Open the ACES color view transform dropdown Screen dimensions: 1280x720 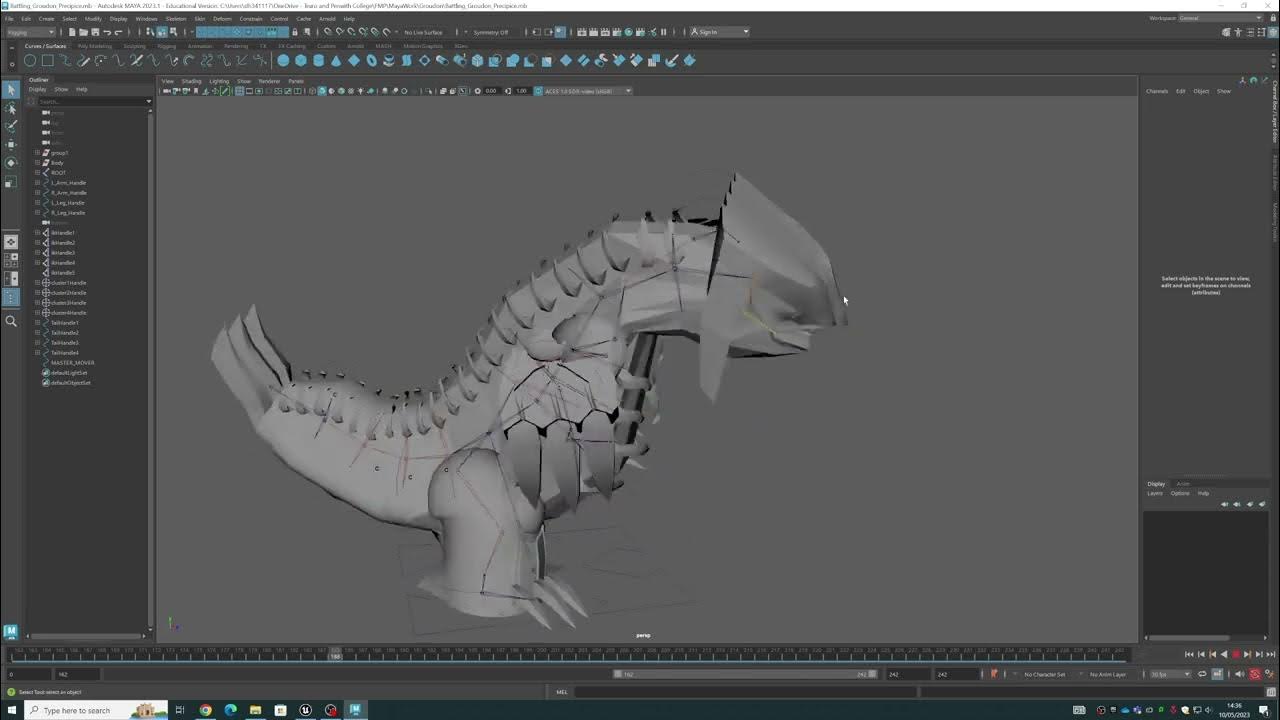587,91
